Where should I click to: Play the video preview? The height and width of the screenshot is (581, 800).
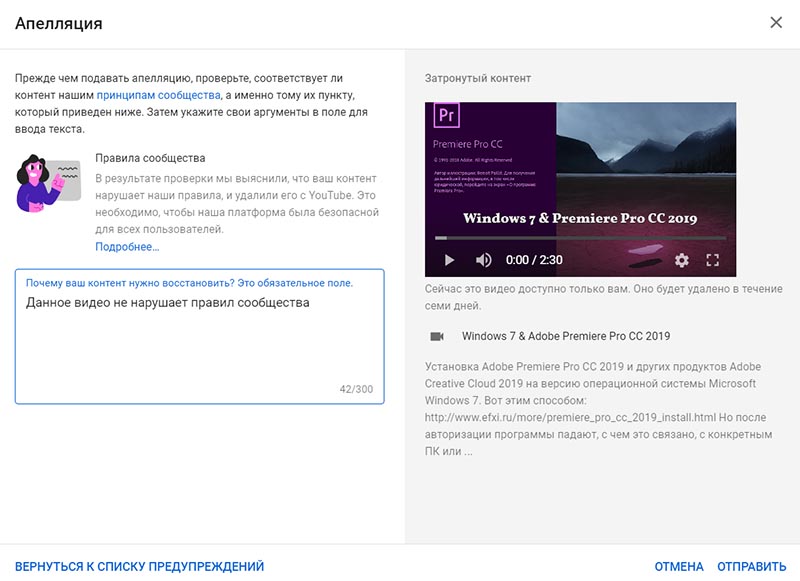[x=449, y=260]
